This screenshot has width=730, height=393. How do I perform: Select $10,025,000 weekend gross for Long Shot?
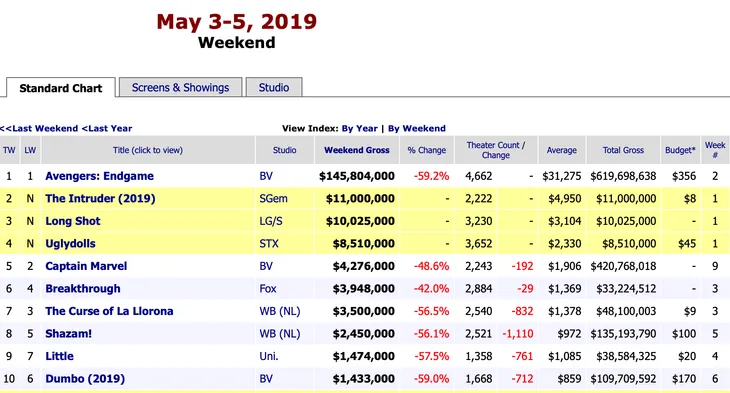click(x=360, y=221)
